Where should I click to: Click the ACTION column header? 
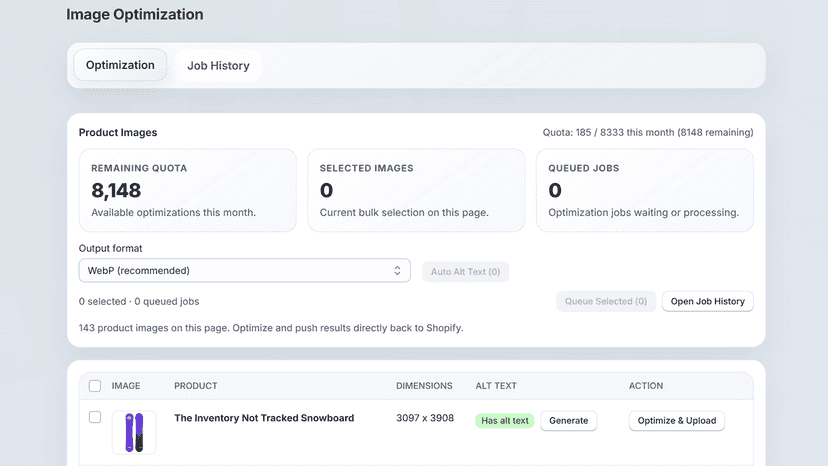tap(646, 386)
